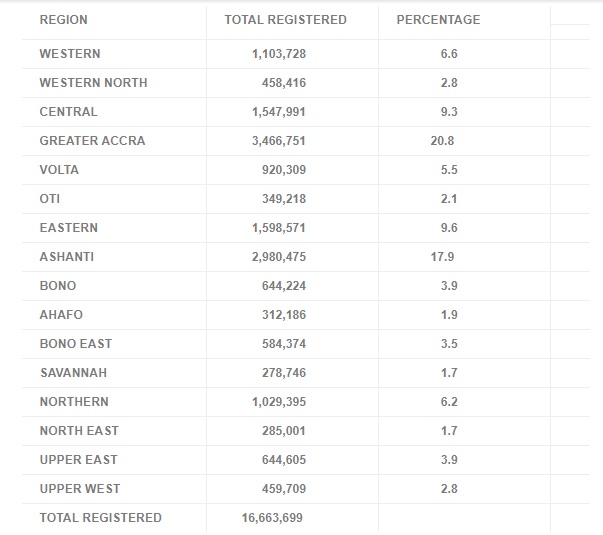Click the BONO EAST region name
Screen dimensions: 603x535
76,343
